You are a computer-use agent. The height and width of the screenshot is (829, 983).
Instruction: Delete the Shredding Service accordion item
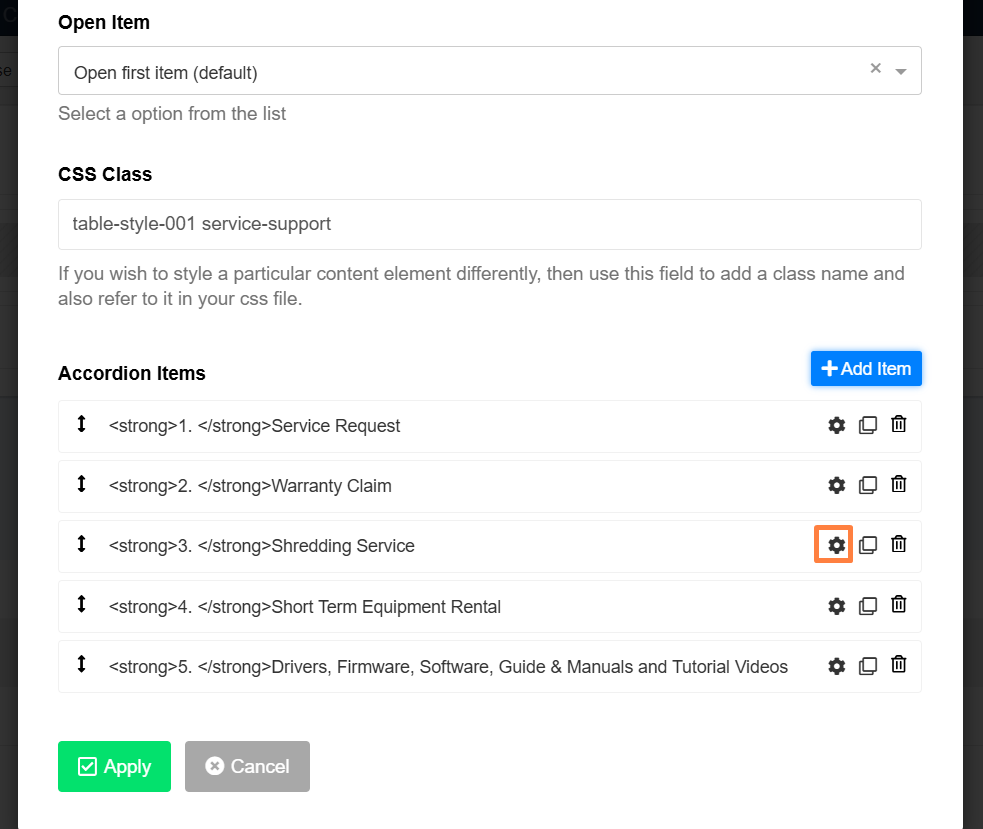pos(898,544)
